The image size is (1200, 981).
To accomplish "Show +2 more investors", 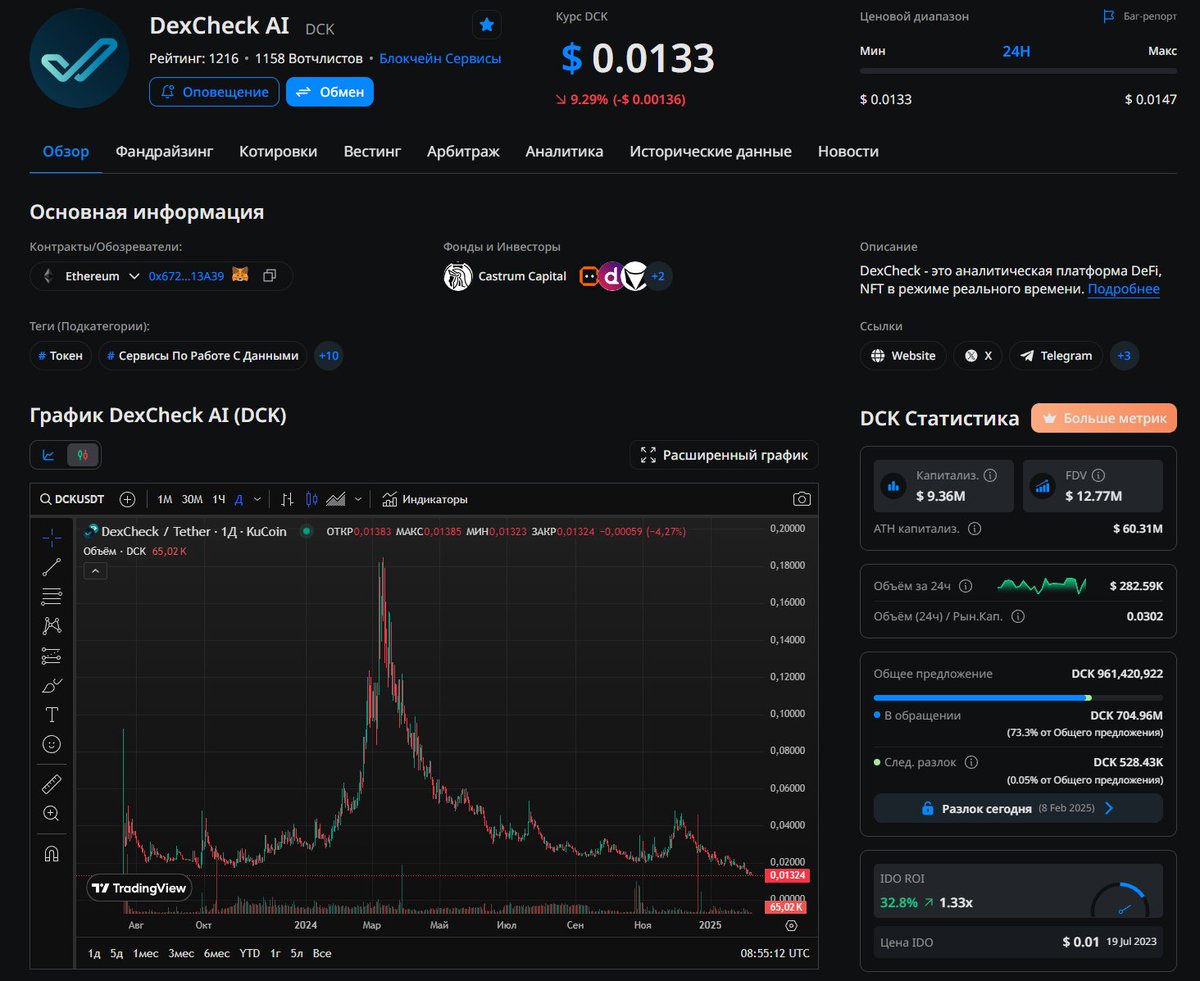I will point(658,276).
